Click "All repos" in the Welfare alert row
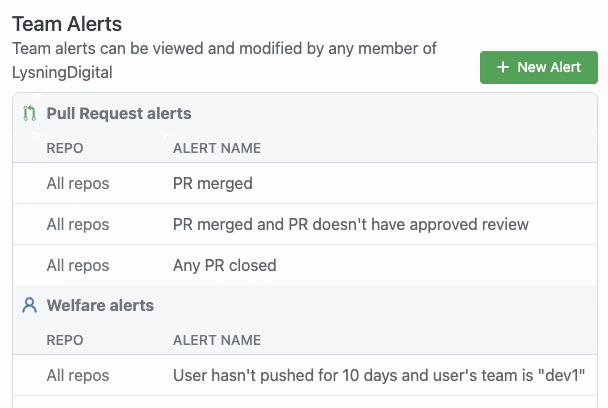Image resolution: width=608 pixels, height=408 pixels. click(x=78, y=377)
